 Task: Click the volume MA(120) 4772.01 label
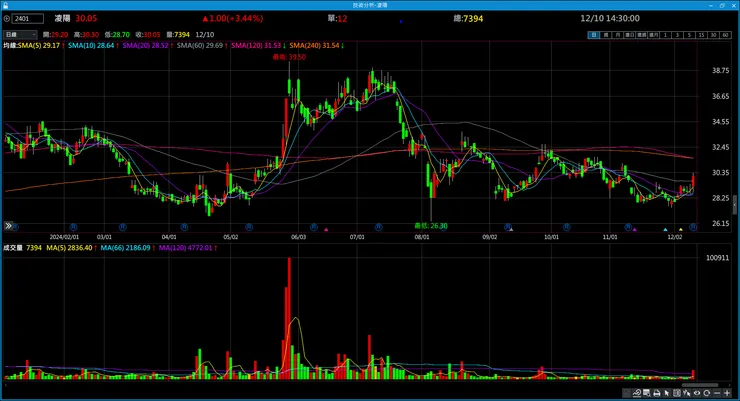pos(185,248)
